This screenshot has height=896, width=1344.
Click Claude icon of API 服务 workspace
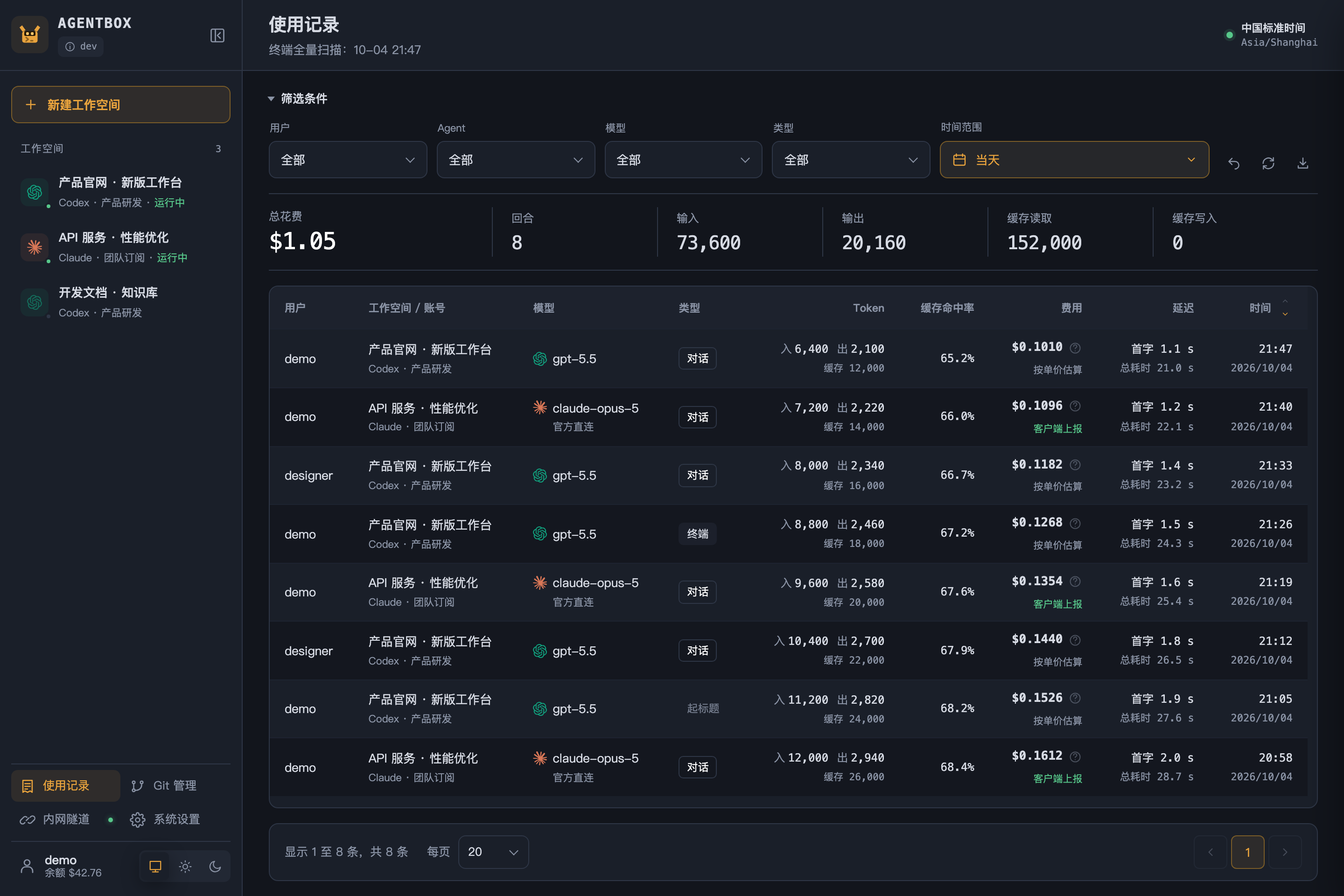click(34, 247)
